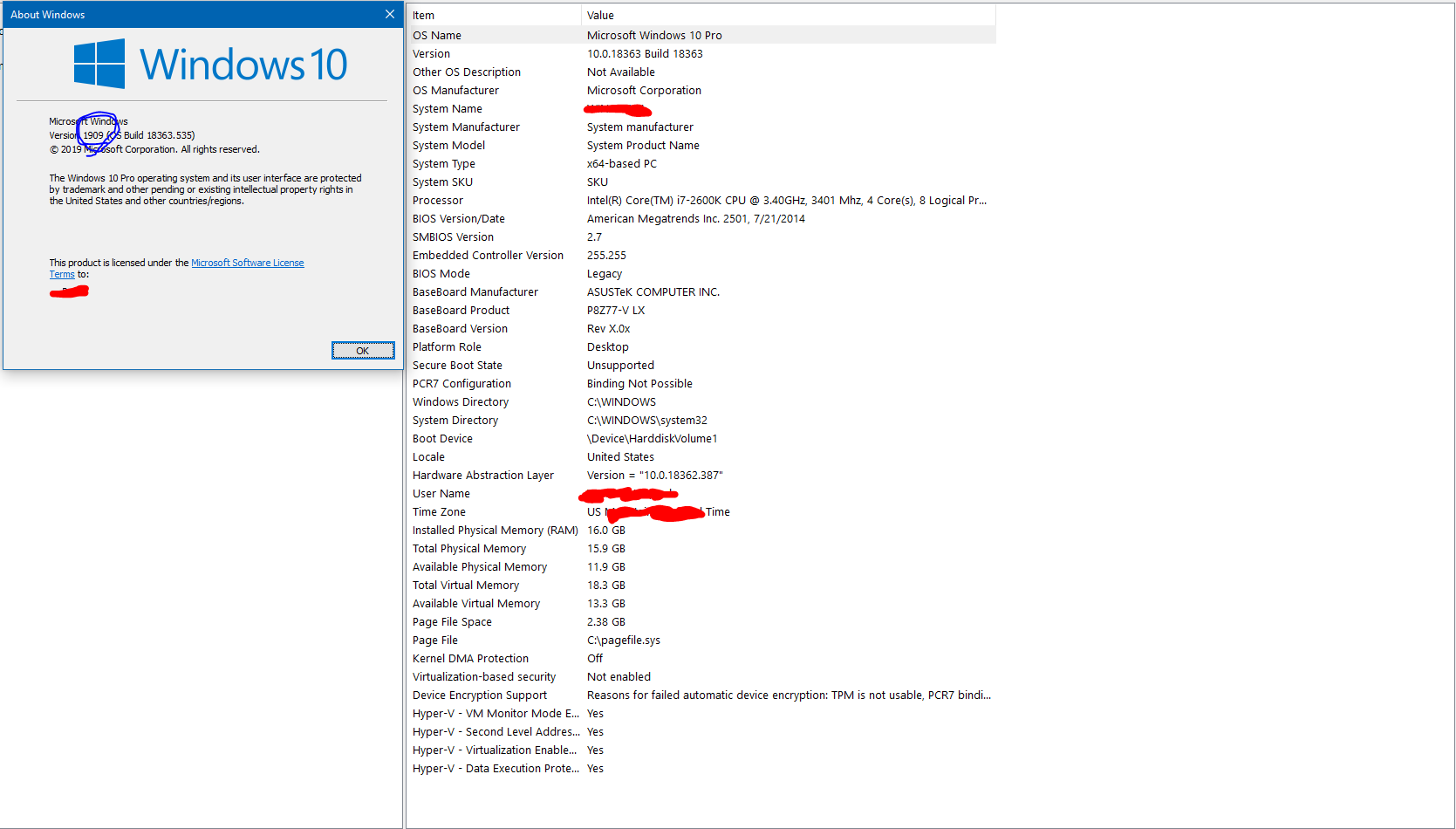
Task: Click the C:\pagefile.sys value
Action: point(624,640)
